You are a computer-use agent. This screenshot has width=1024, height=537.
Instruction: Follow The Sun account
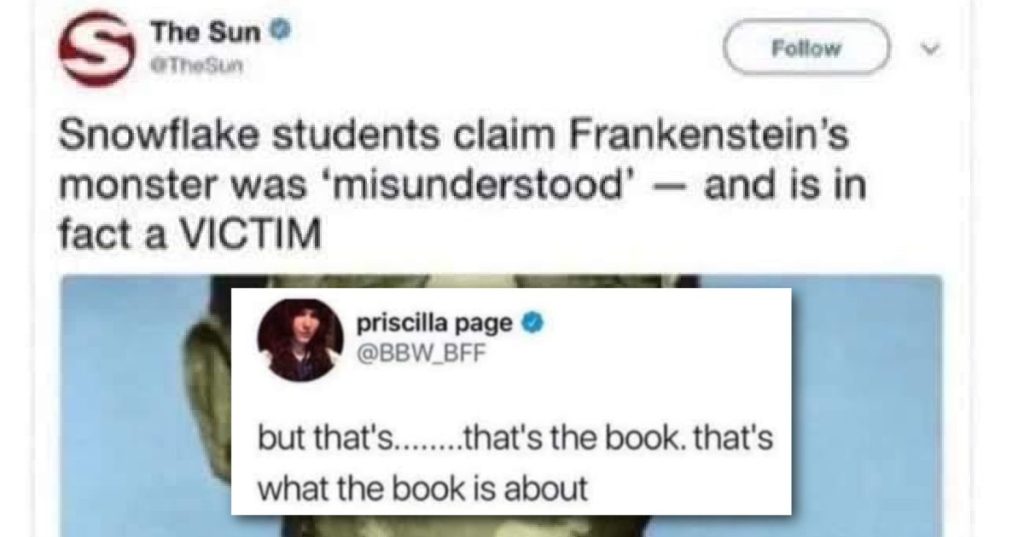pos(806,48)
